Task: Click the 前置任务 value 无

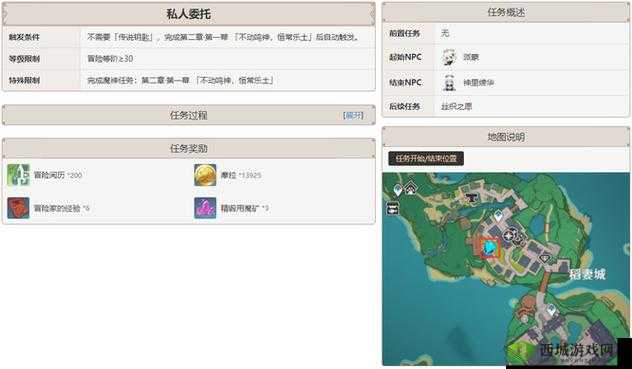Action: click(x=445, y=33)
